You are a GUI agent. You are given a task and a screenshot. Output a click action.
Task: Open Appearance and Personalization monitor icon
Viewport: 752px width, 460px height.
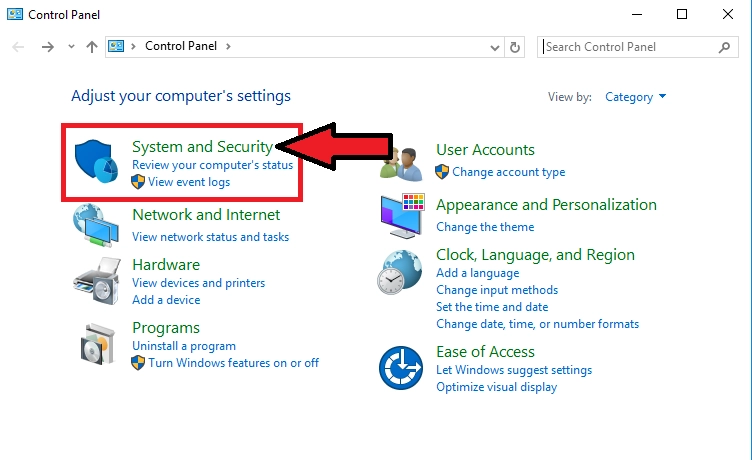point(401,215)
